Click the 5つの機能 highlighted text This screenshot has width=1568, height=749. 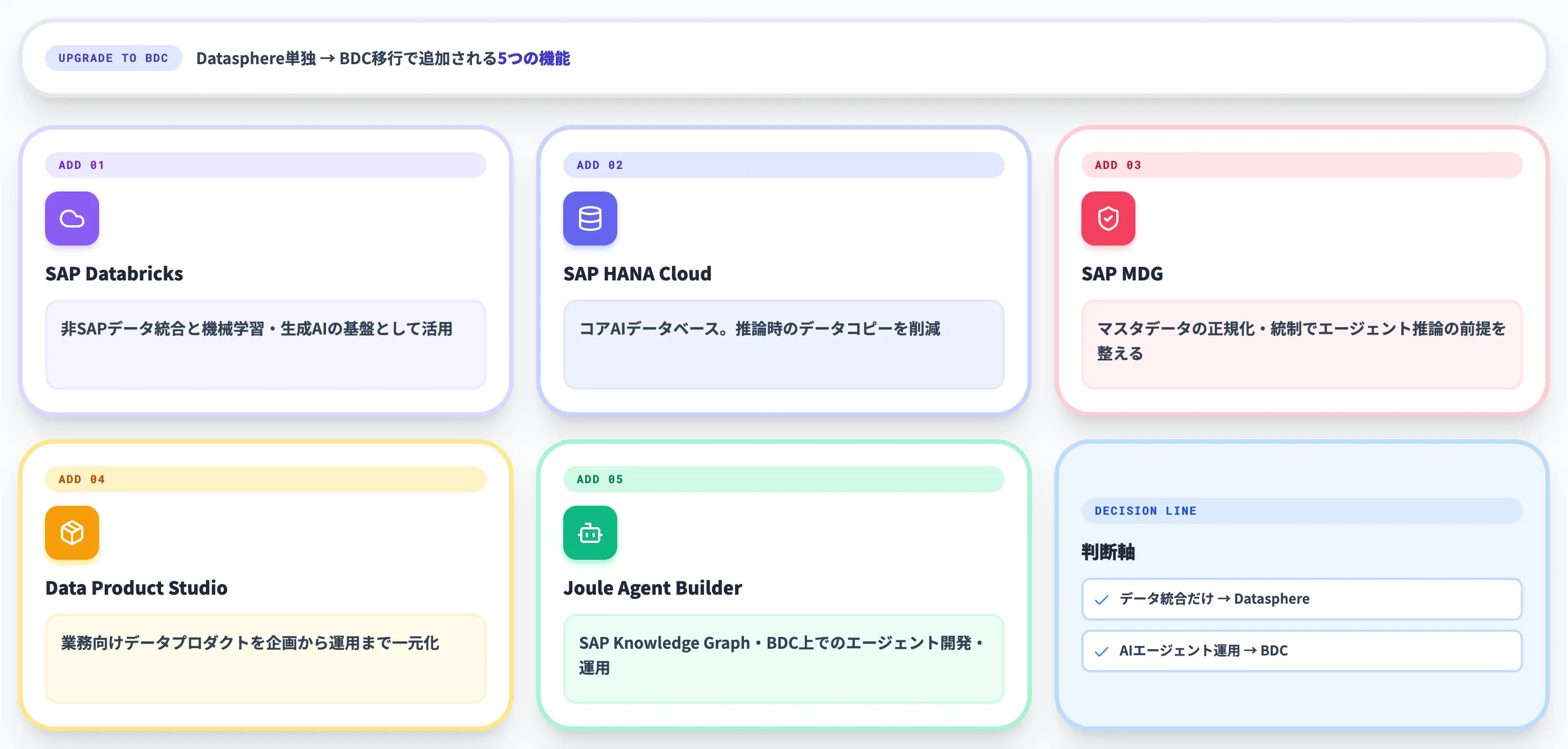click(x=534, y=59)
